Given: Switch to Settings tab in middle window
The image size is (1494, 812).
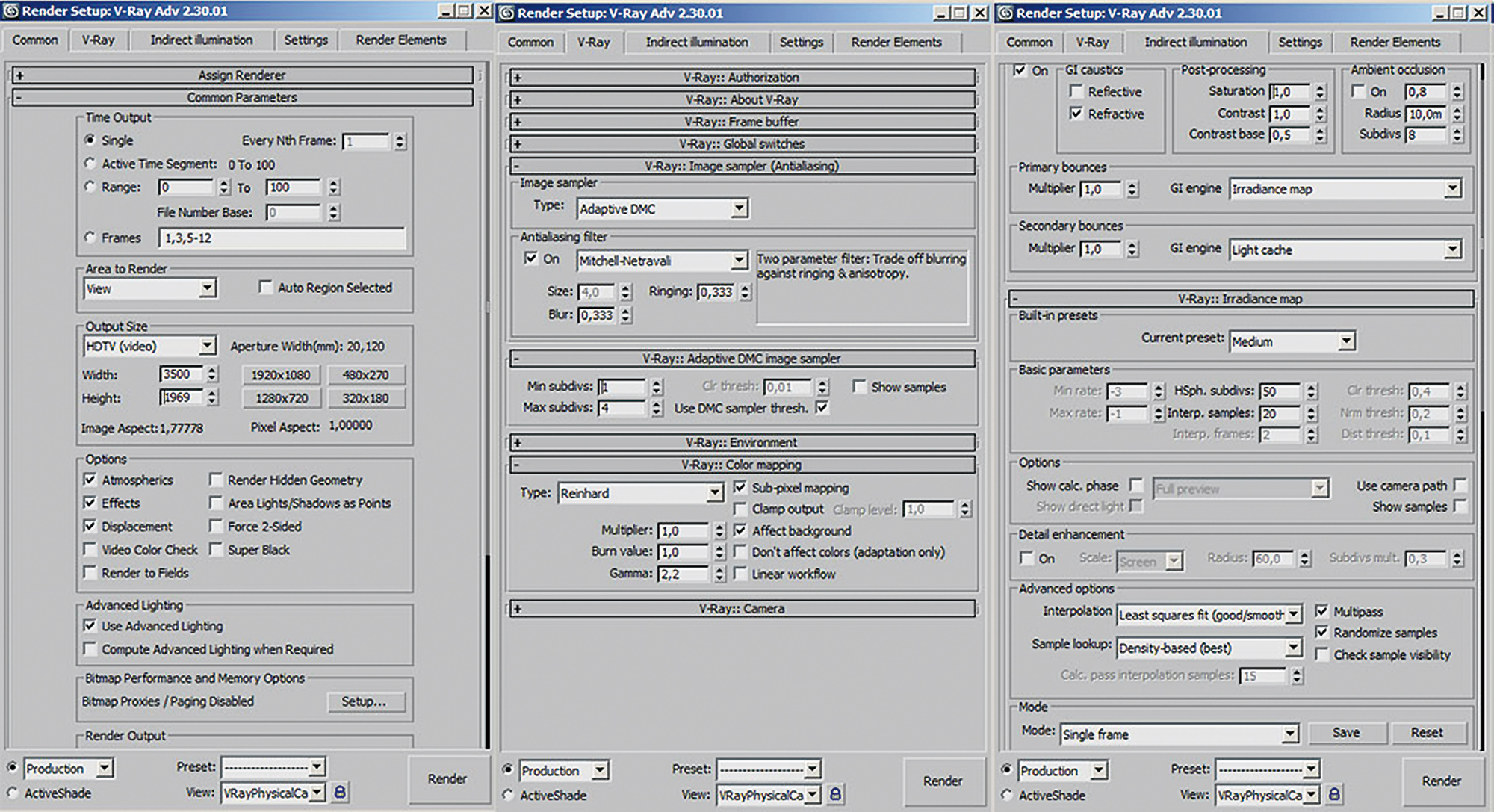Looking at the screenshot, I should click(x=801, y=43).
